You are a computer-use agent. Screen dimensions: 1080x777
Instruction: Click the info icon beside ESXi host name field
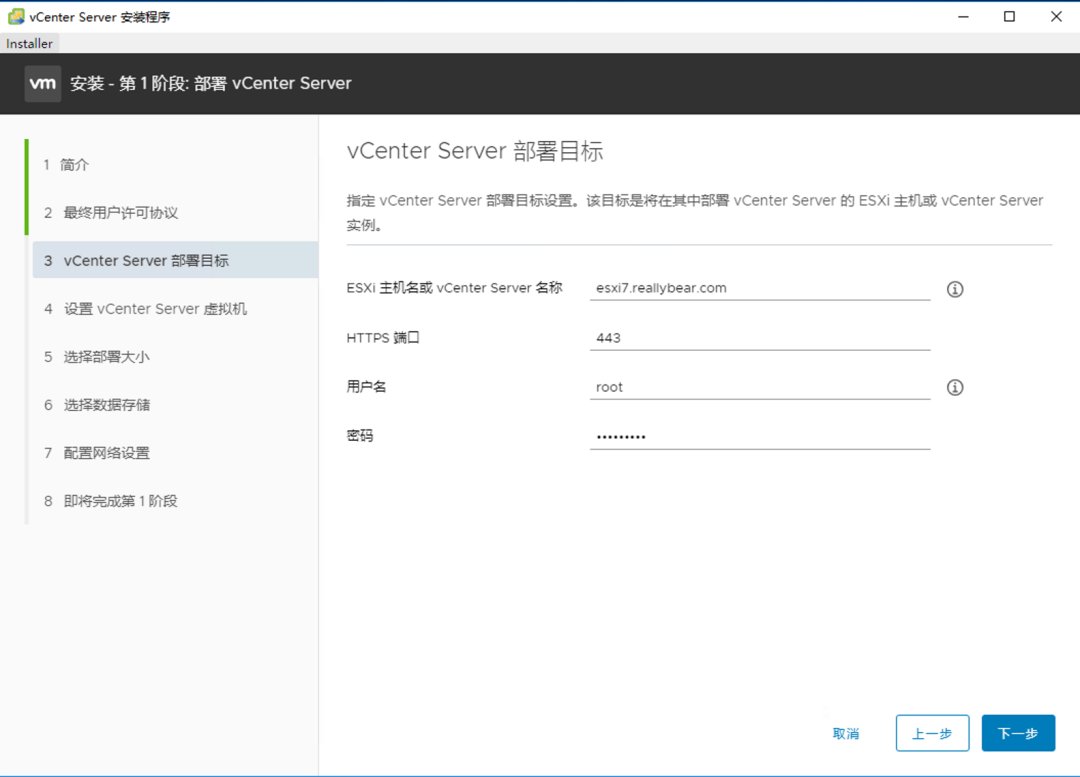pos(955,289)
